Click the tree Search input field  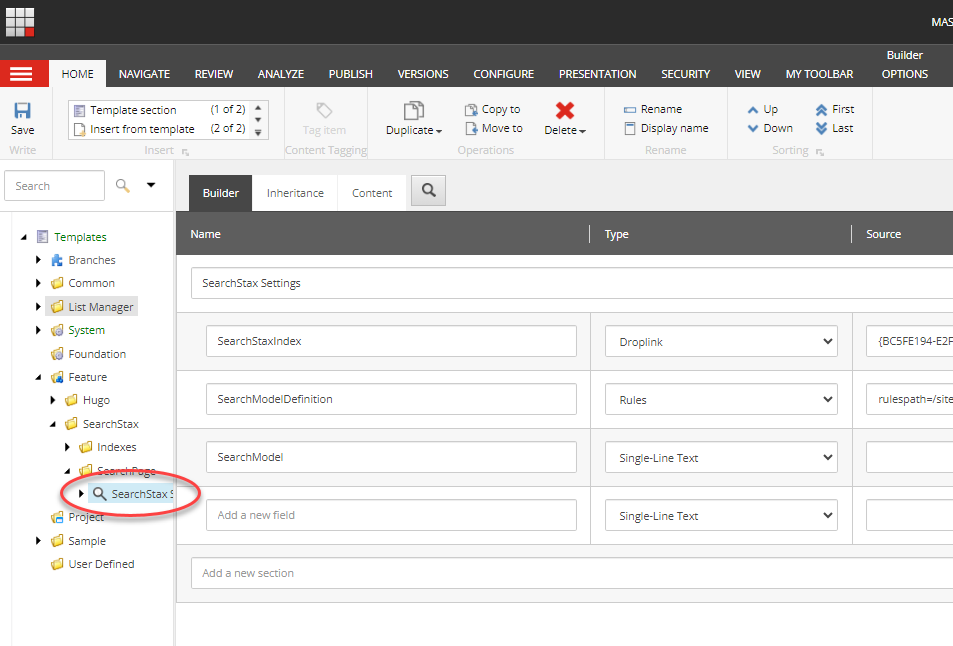pos(55,185)
